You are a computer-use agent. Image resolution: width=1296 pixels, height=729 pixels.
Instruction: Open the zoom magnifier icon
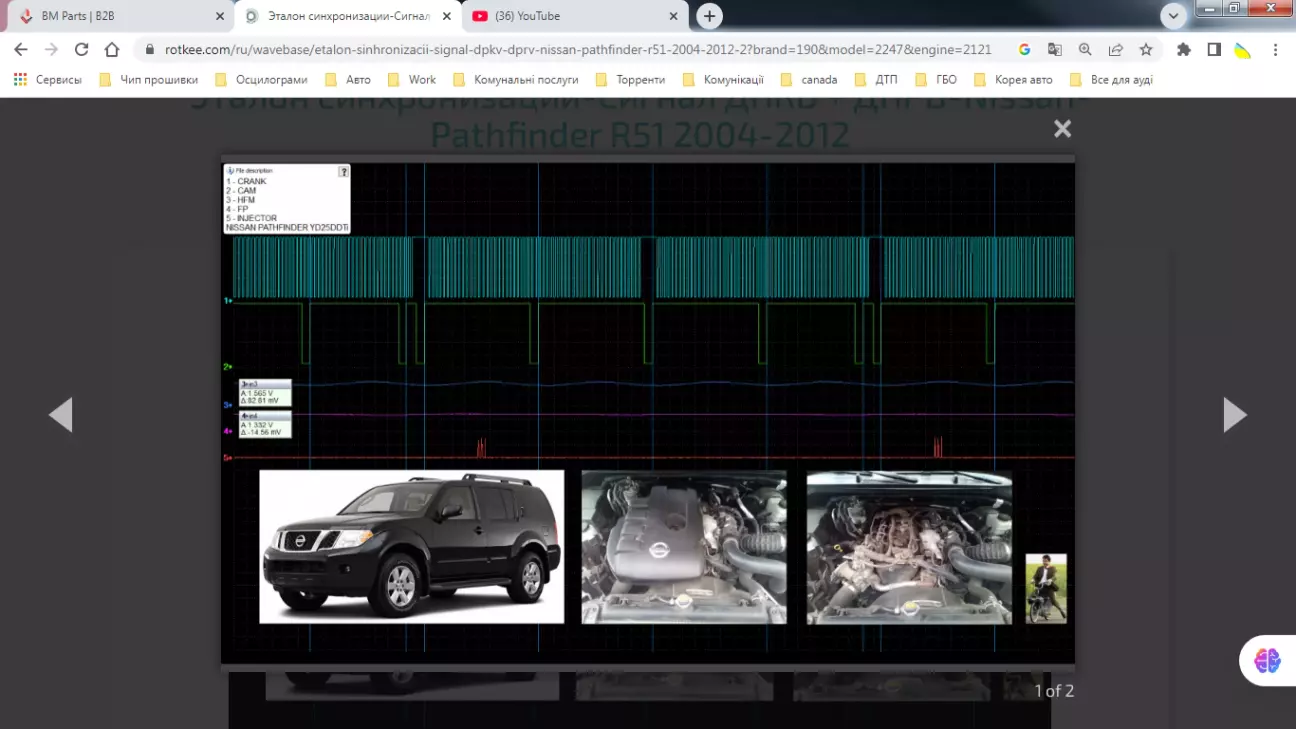[x=1085, y=49]
